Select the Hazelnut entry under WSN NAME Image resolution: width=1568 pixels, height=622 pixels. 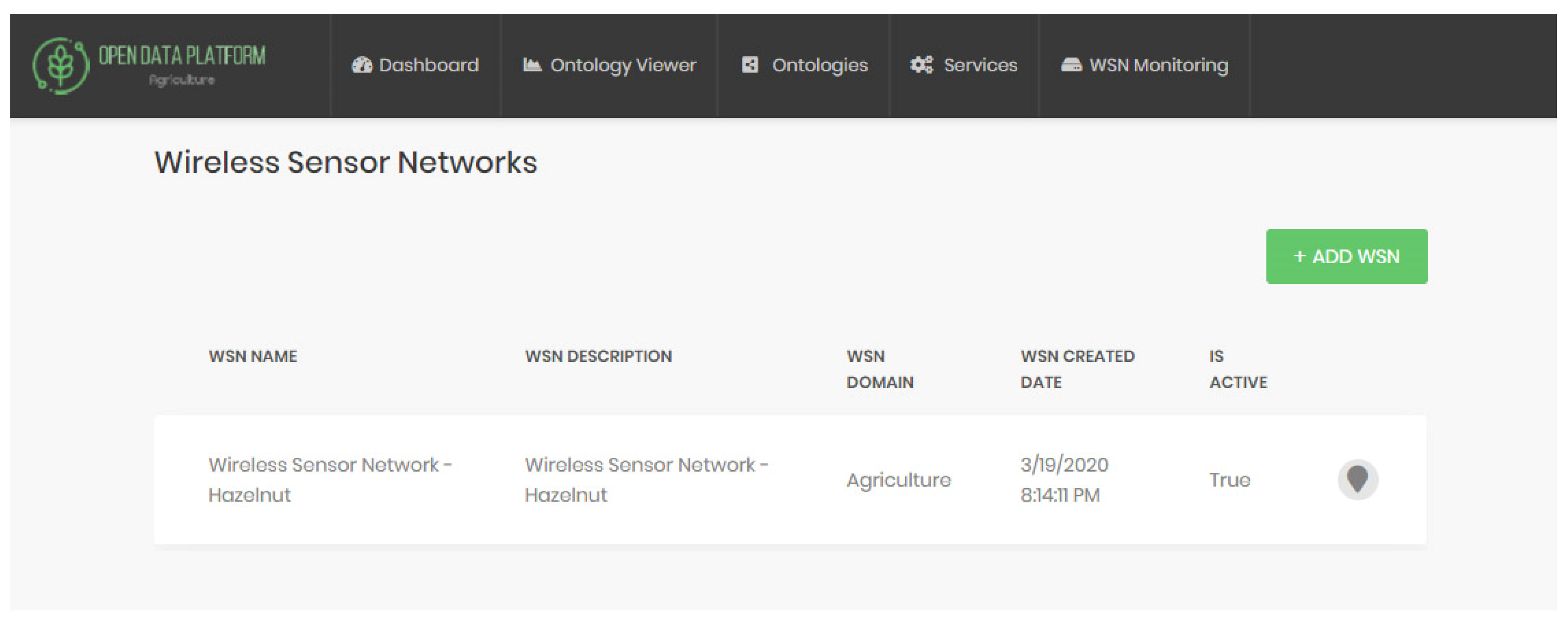[329, 479]
